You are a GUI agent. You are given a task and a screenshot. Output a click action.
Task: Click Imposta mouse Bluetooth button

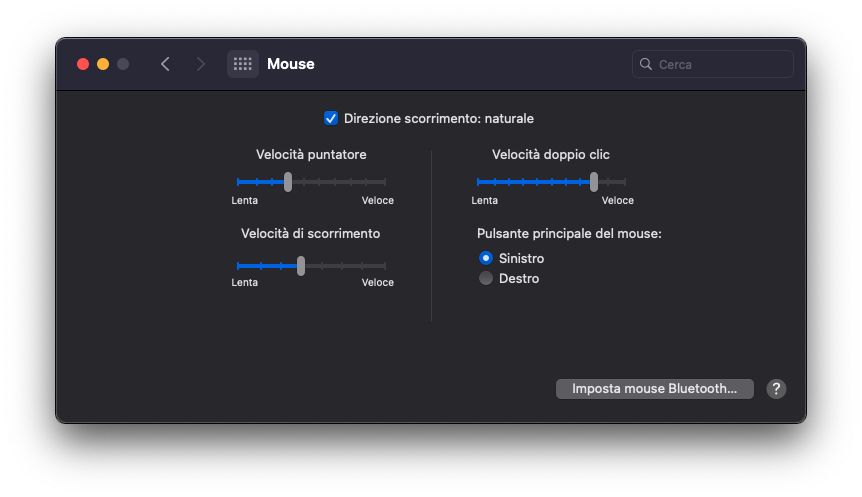[655, 389]
